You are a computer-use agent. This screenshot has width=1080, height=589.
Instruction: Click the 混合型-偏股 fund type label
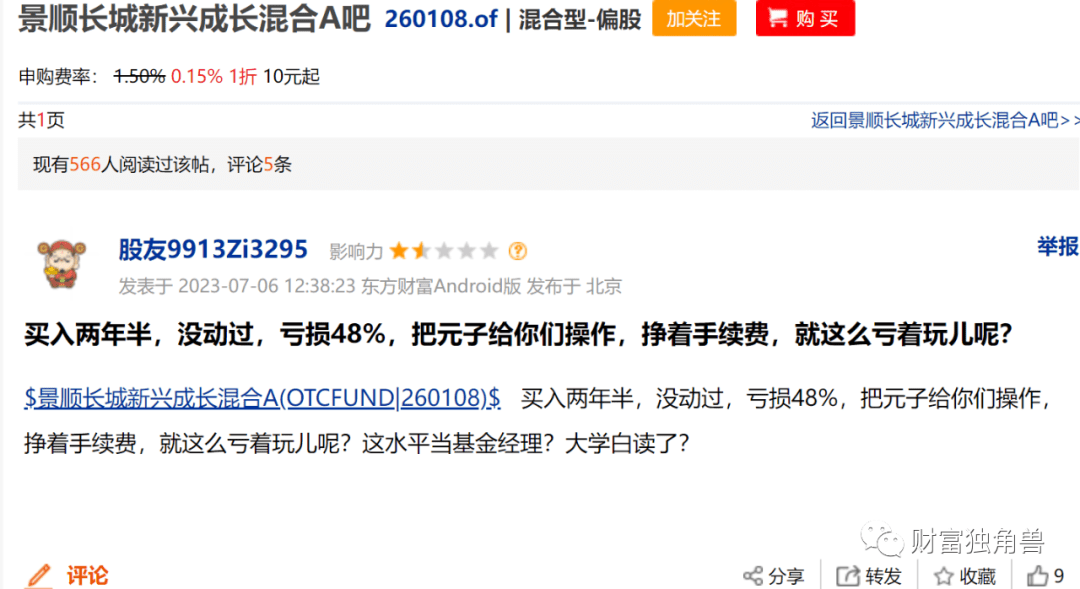click(x=580, y=19)
